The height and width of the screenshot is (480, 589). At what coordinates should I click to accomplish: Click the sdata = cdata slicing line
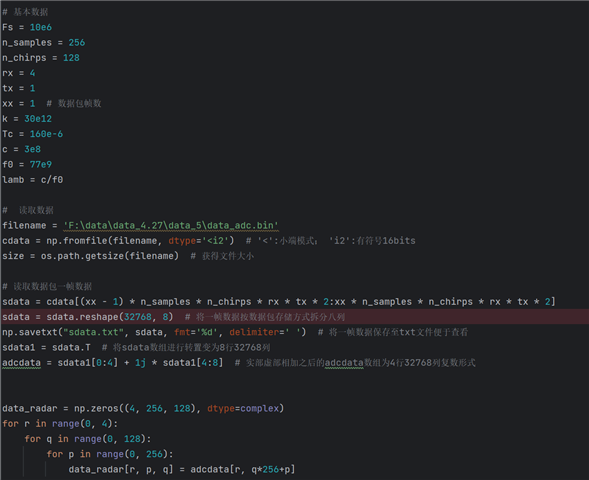[279, 302]
